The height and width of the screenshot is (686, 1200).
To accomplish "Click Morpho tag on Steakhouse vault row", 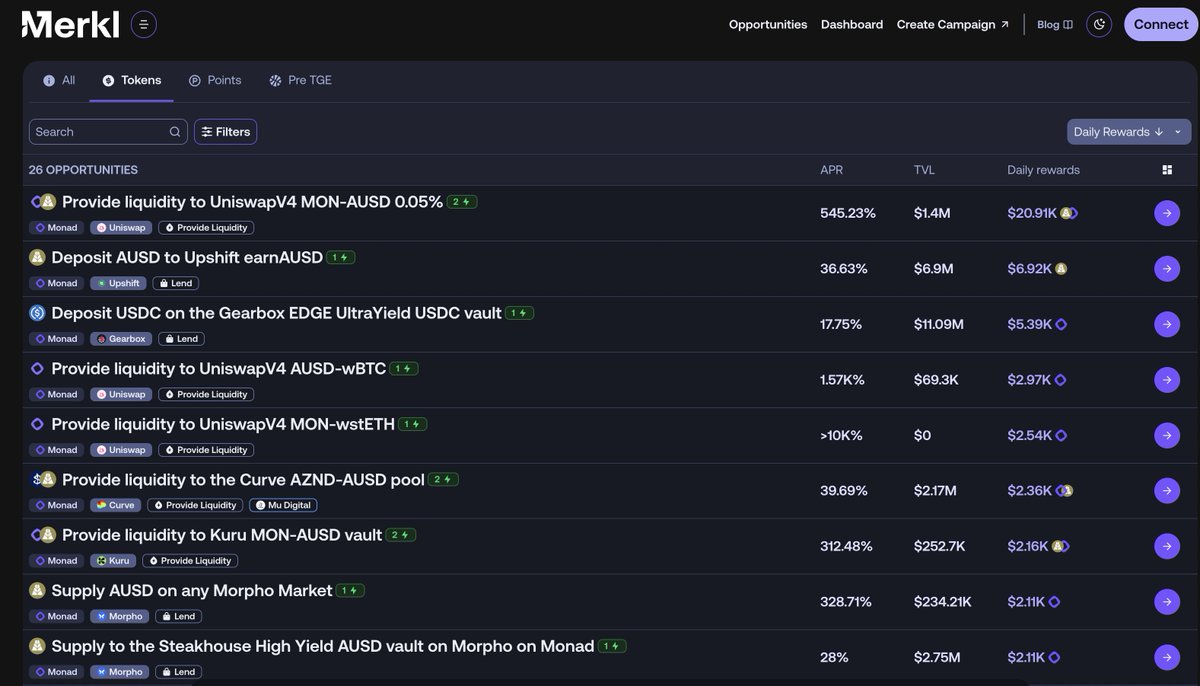I will [x=120, y=672].
